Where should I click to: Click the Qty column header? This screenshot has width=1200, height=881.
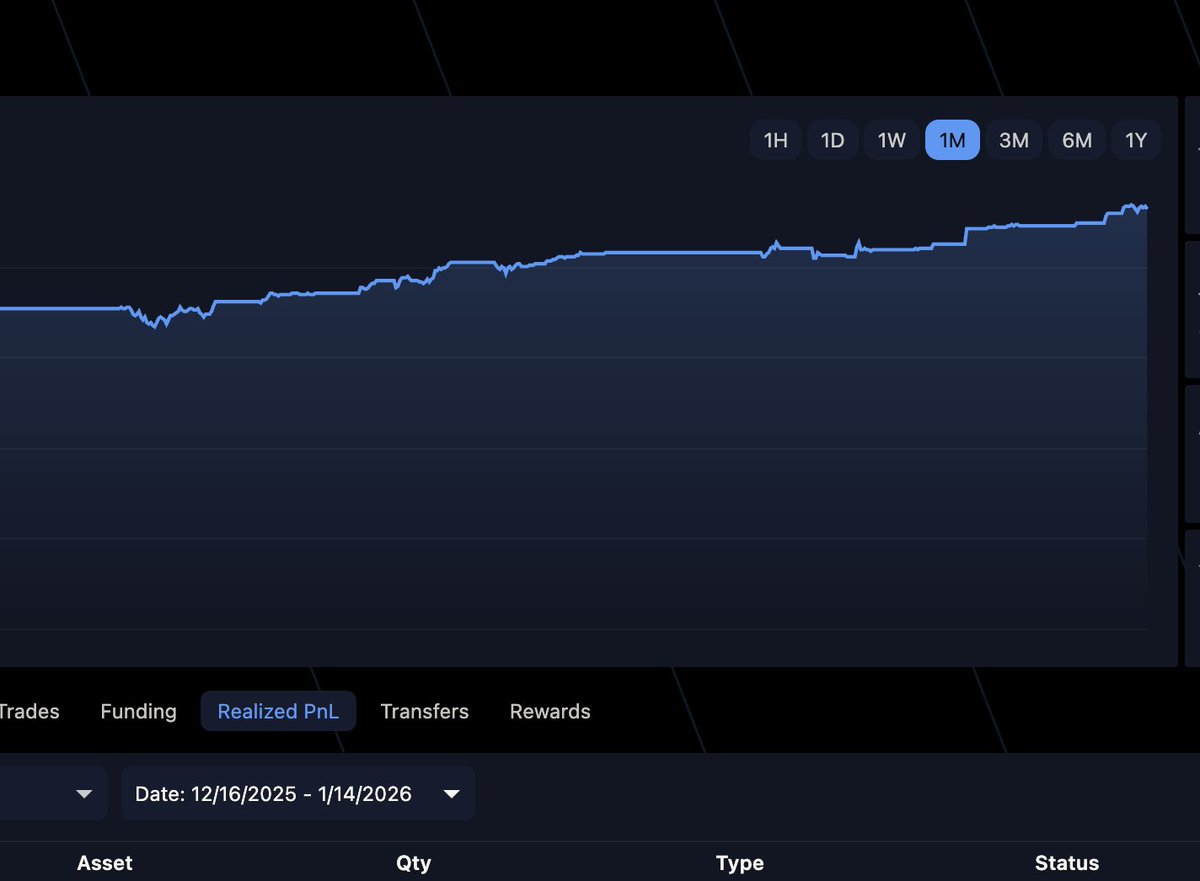click(413, 862)
